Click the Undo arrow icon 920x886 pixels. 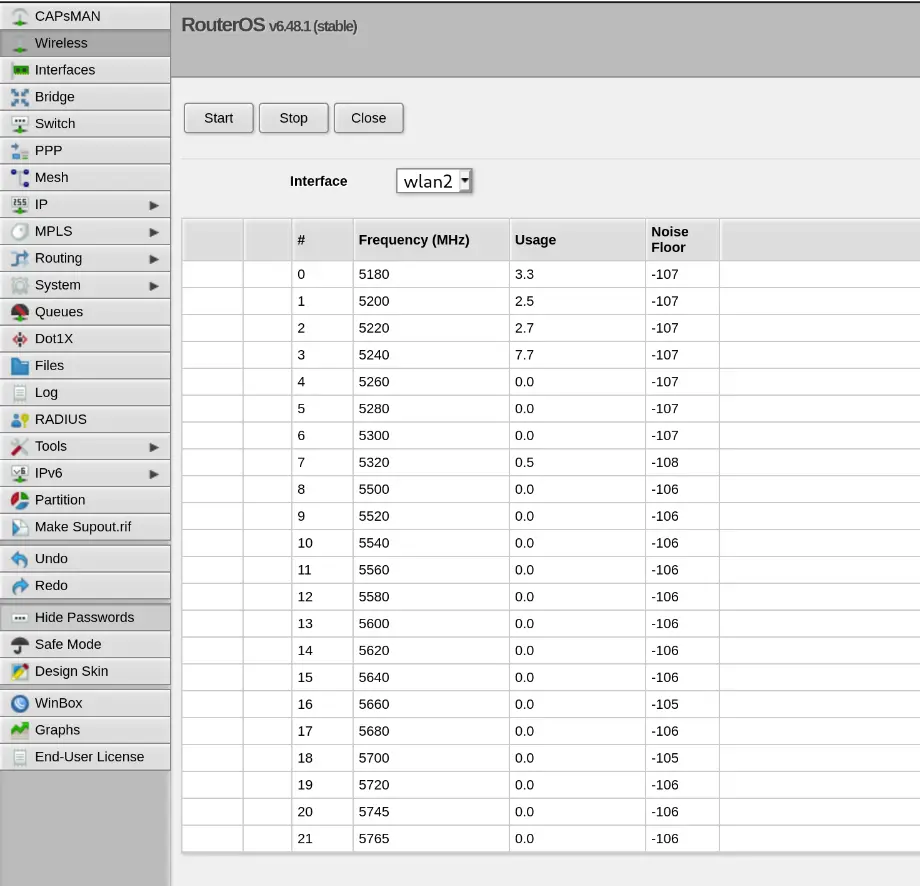pyautogui.click(x=20, y=559)
